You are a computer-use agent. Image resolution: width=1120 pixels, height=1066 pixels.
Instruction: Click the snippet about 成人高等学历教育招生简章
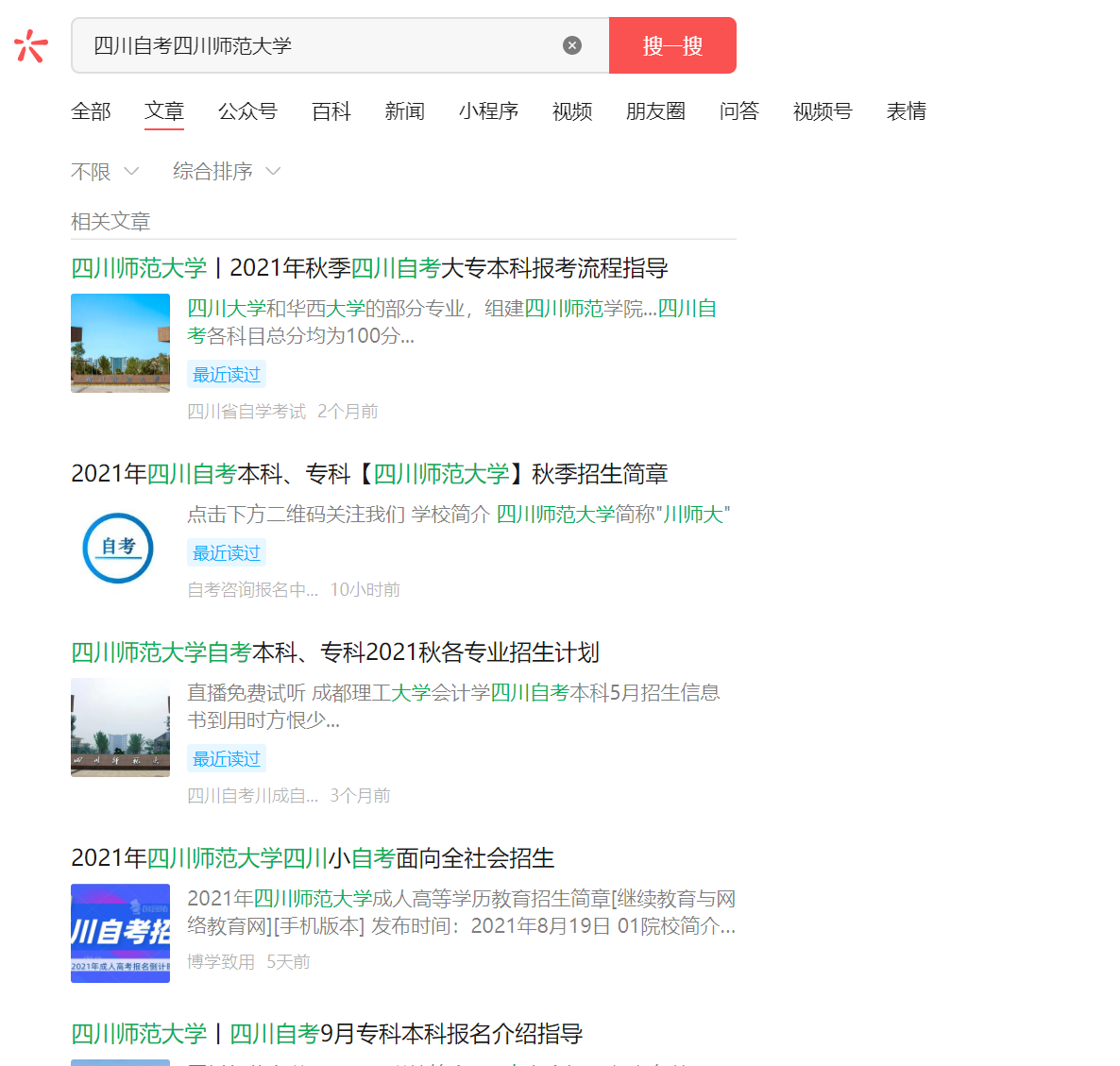point(462,912)
